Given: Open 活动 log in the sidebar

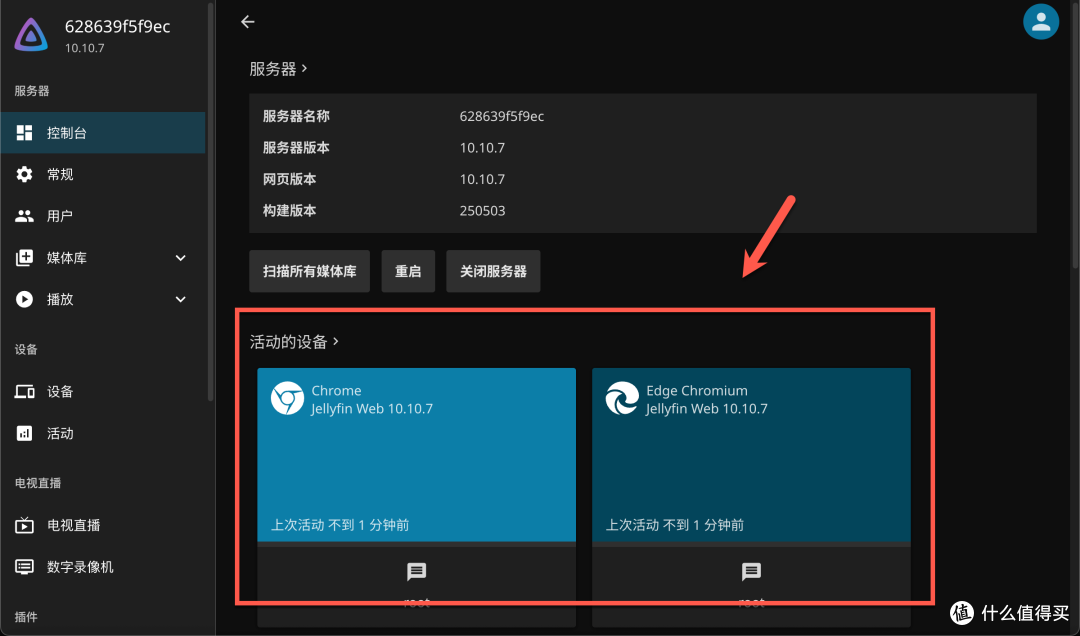Looking at the screenshot, I should click(103, 433).
